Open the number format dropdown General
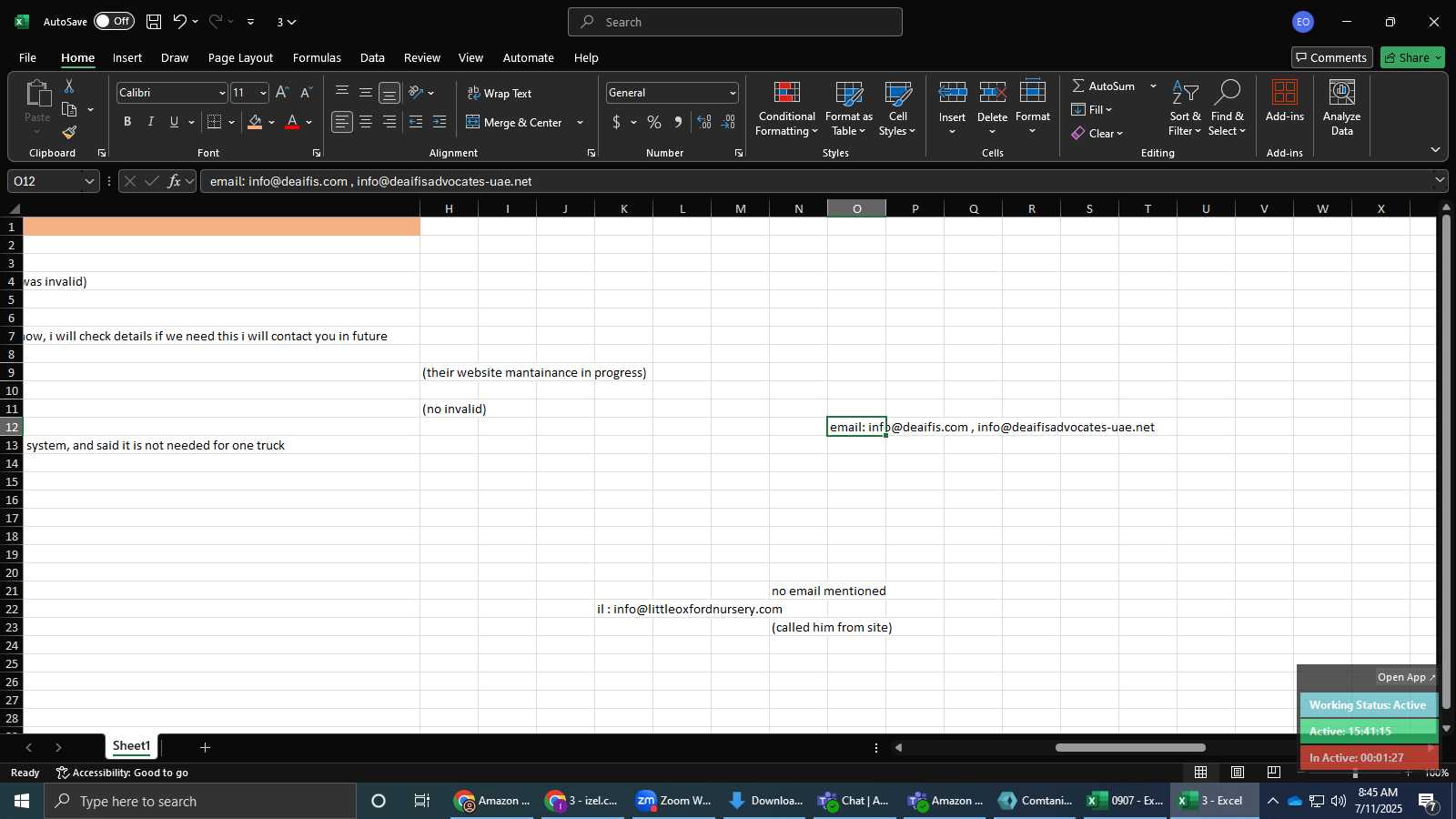1456x819 pixels. 733,93
